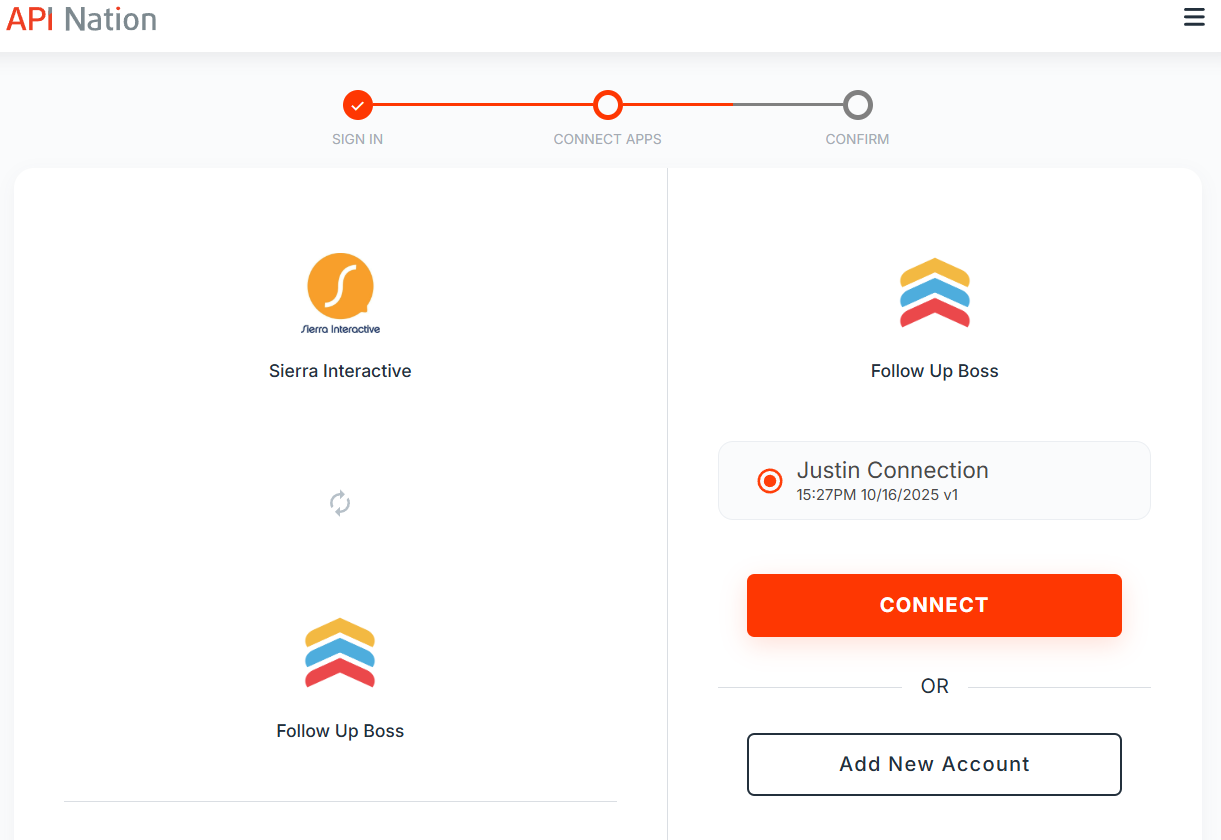
Task: Click the Sign In step checkmark
Action: (x=358, y=105)
